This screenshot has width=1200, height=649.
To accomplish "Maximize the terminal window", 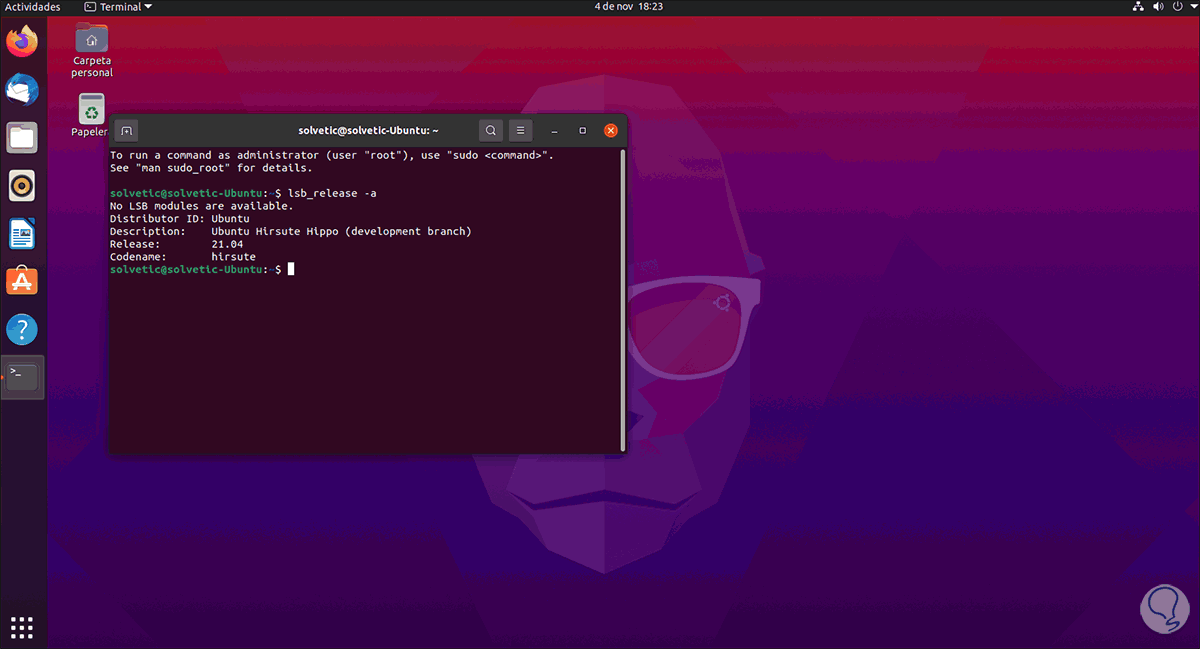I will (583, 130).
